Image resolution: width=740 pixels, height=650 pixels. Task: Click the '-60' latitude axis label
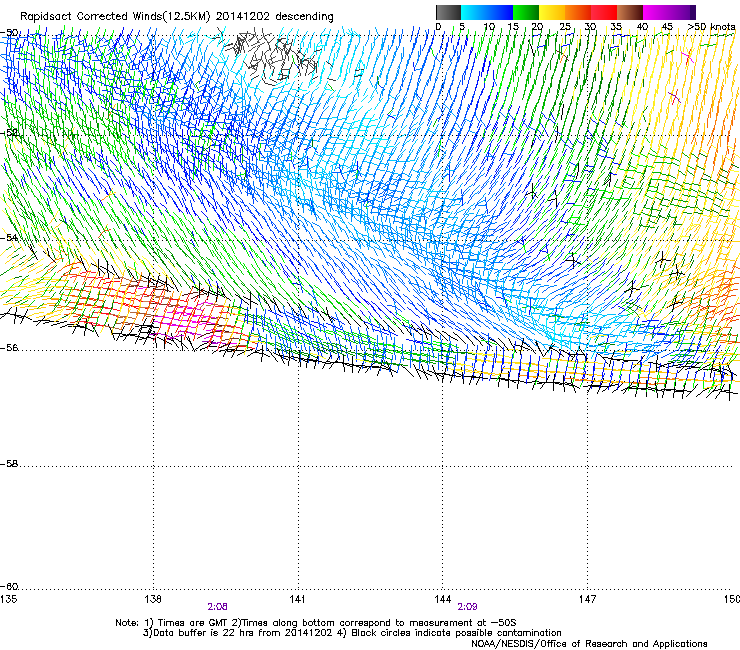pyautogui.click(x=9, y=586)
